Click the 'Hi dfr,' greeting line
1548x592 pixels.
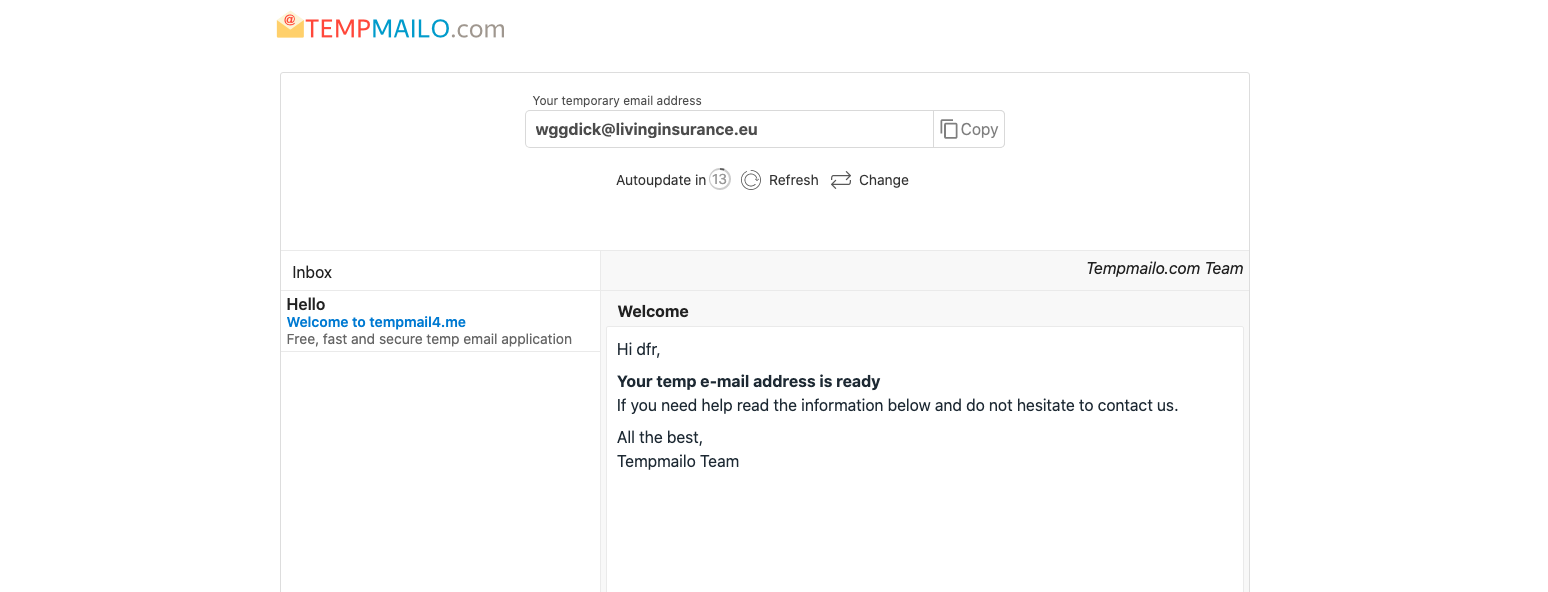point(639,349)
